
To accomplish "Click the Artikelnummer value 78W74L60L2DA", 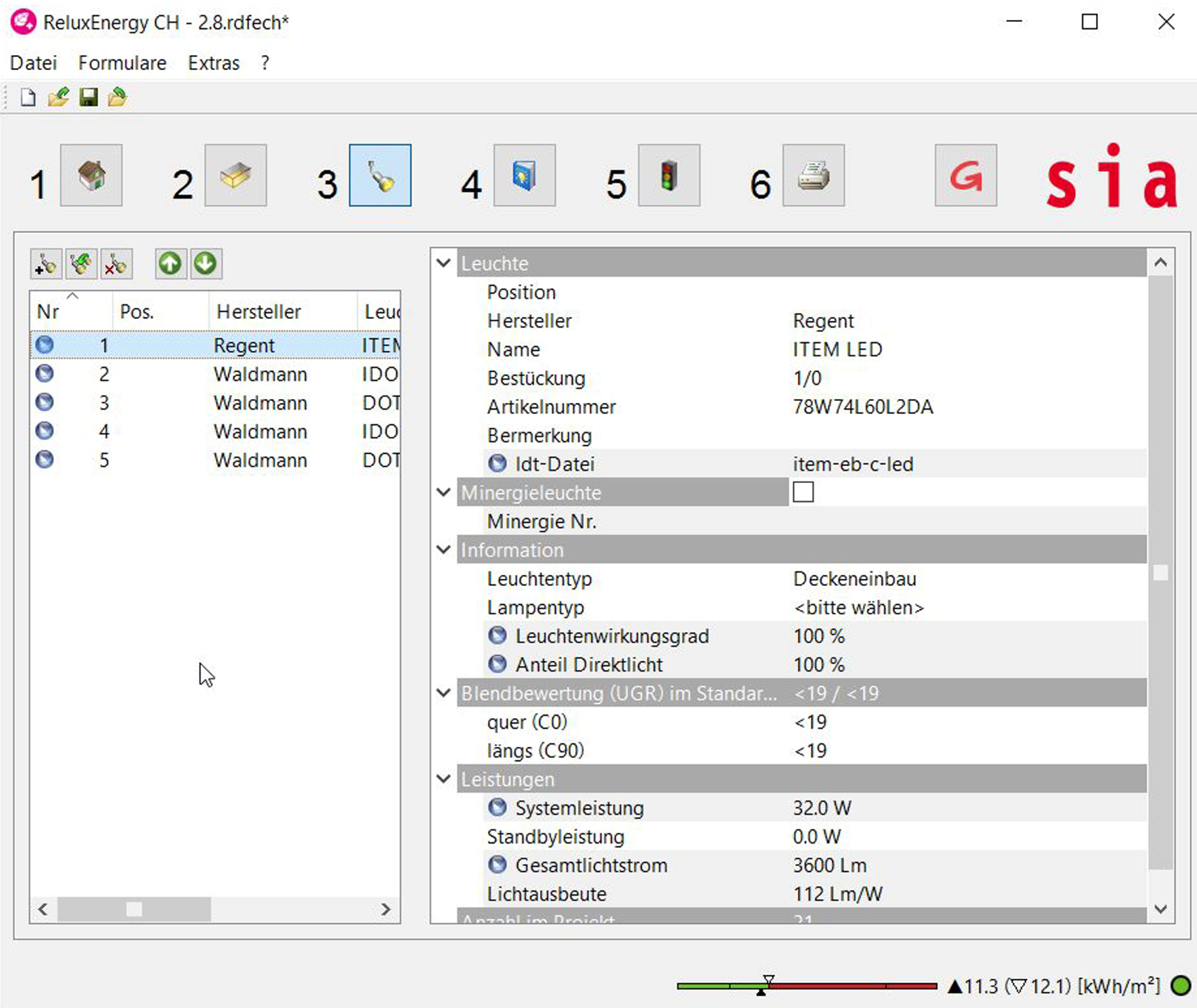I will point(863,407).
